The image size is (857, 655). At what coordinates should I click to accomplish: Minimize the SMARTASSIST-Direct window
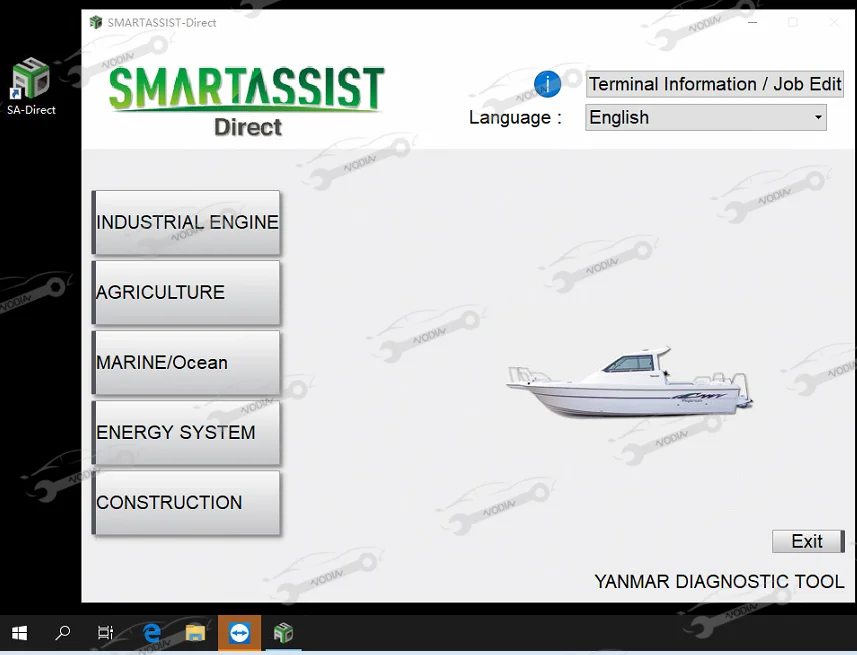753,22
